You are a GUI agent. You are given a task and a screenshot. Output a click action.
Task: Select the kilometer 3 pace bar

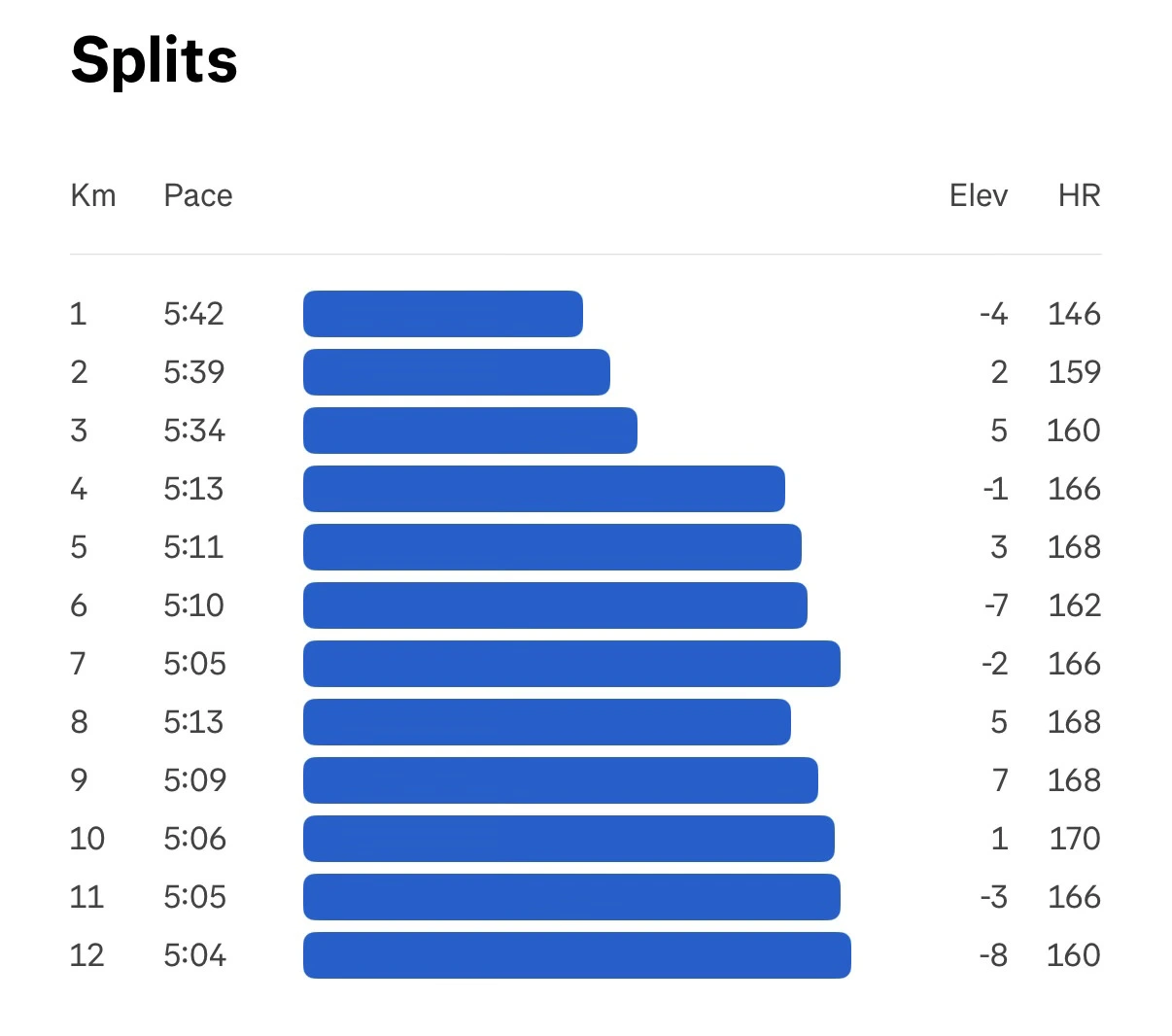pos(469,431)
